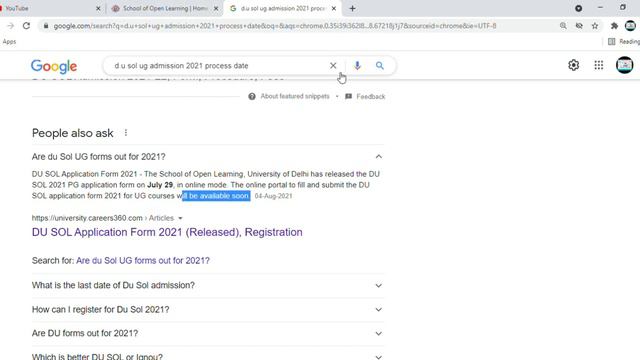640x360 pixels.
Task: Open 'DU SOL Application Form 2021 (Released)' result link
Action: pos(167,232)
